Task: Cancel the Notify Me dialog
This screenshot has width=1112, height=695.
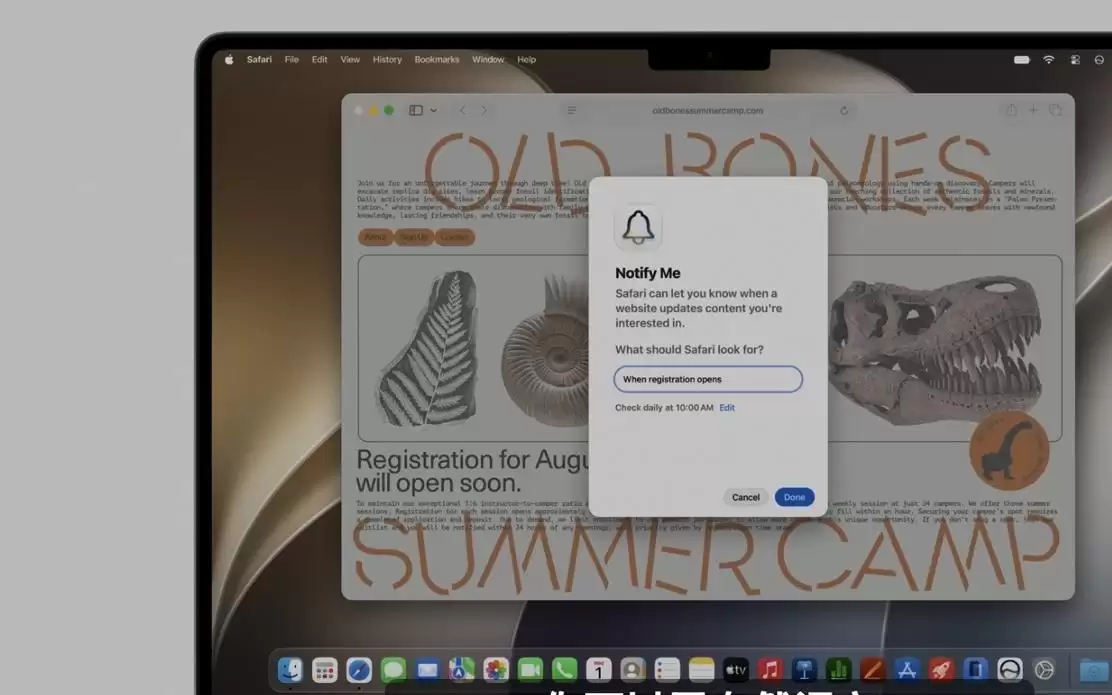Action: (x=745, y=497)
